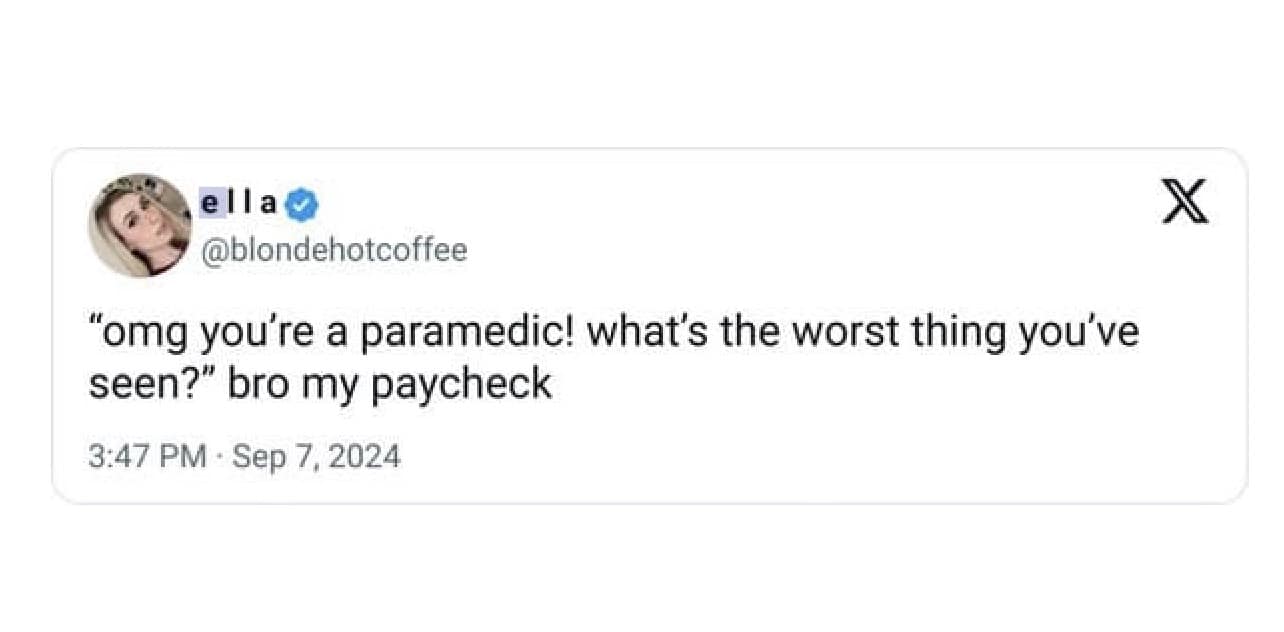The height and width of the screenshot is (632, 1284).
Task: Click the word worst in the tweet
Action: point(839,332)
